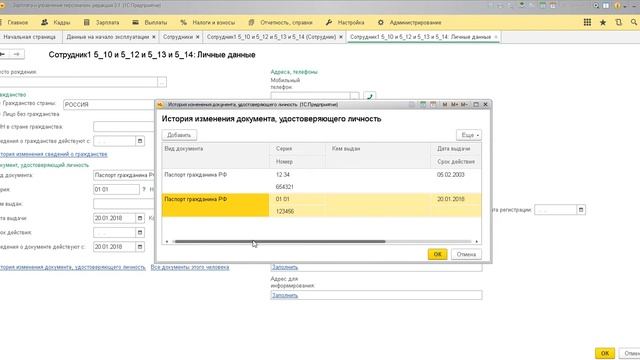Image resolution: width=640 pixels, height=360 pixels.
Task: Open the history icon beside the star
Action: click(618, 22)
